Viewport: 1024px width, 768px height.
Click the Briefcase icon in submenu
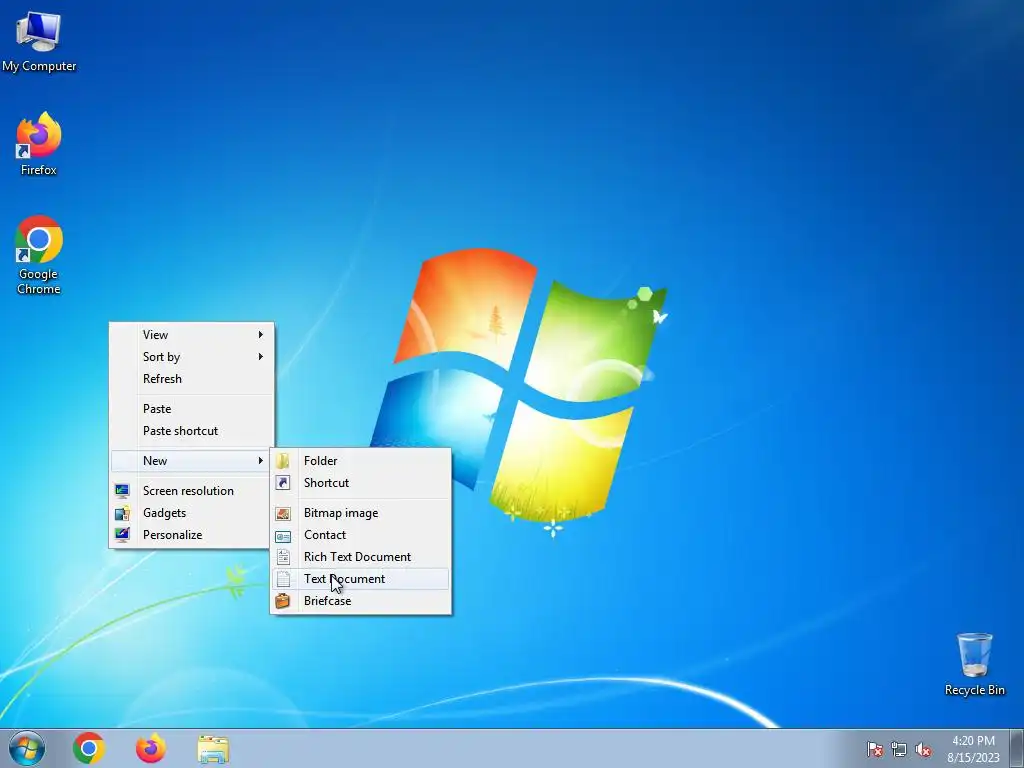click(283, 601)
